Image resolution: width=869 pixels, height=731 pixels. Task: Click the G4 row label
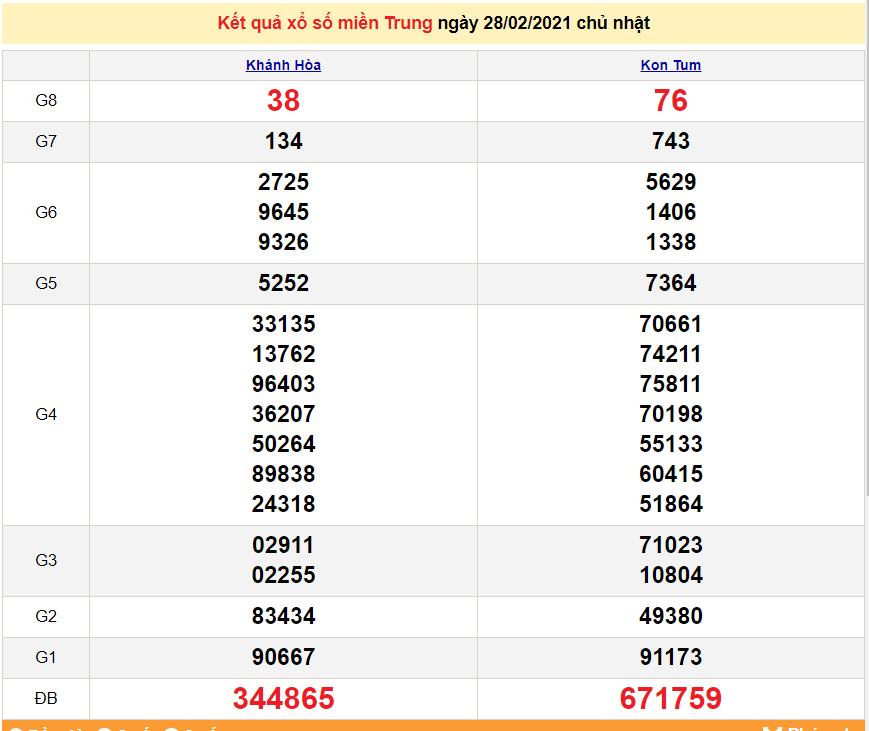(x=46, y=414)
